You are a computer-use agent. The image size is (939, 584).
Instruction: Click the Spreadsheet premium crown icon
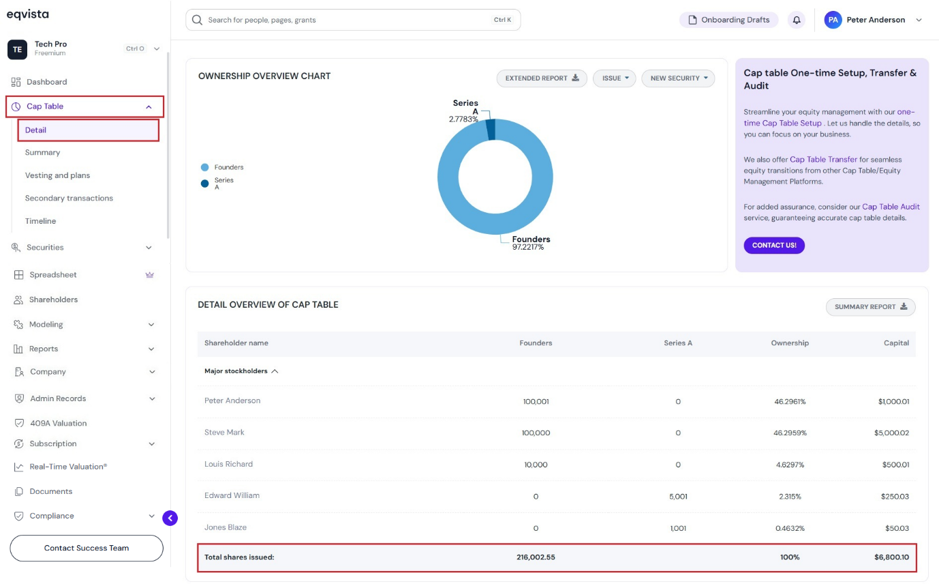[150, 275]
